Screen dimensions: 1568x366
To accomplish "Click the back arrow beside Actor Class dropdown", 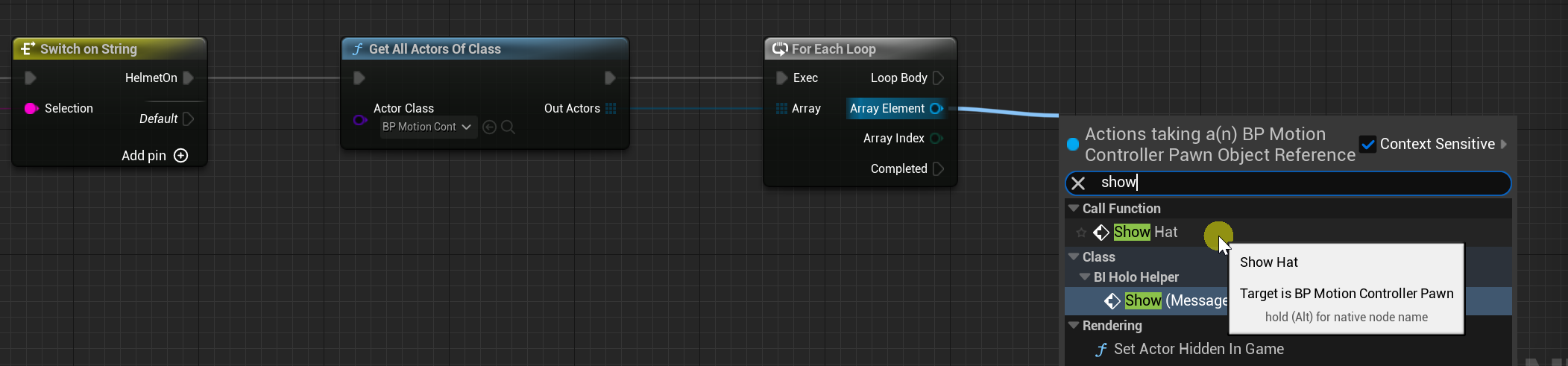I will [489, 127].
